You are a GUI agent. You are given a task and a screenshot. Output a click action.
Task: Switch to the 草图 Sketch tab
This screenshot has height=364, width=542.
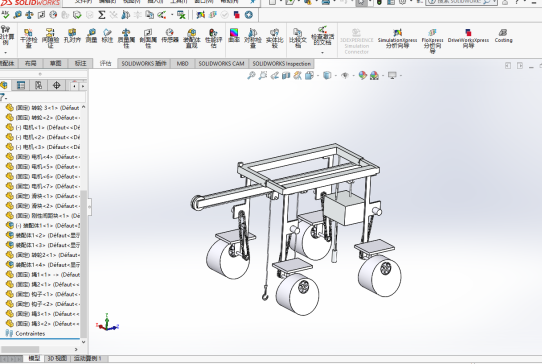(55, 63)
